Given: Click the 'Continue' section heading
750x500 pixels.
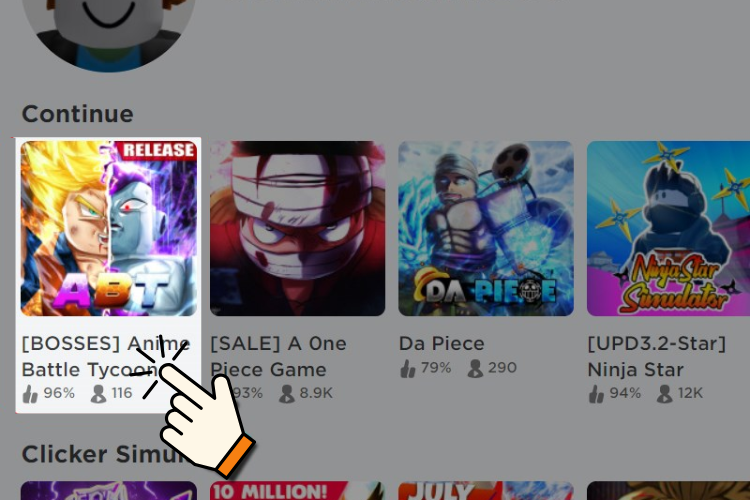Looking at the screenshot, I should (77, 114).
